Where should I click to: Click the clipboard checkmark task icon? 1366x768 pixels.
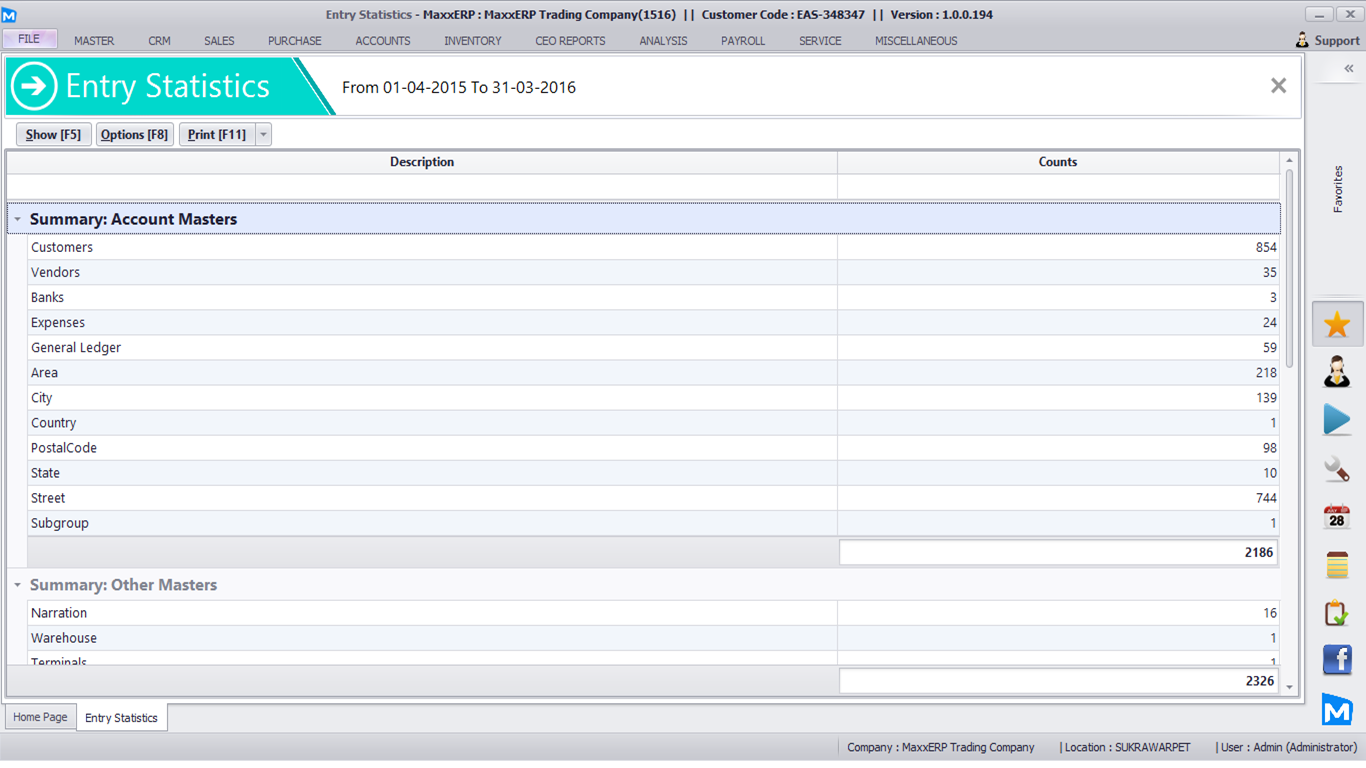click(x=1337, y=613)
